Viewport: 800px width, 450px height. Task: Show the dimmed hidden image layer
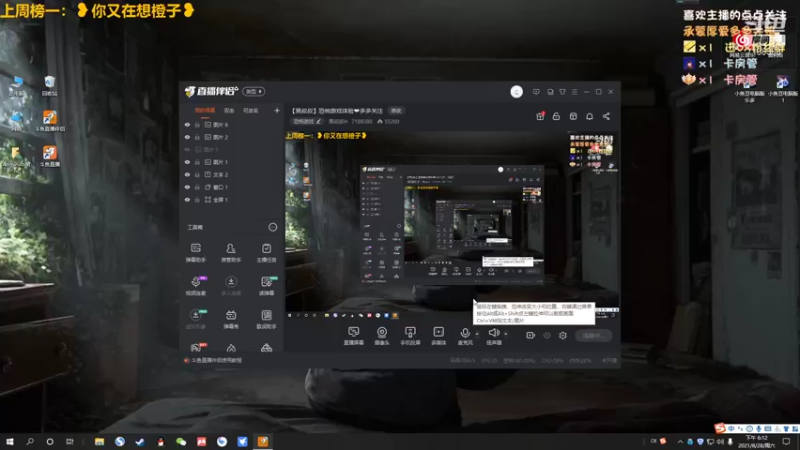187,149
